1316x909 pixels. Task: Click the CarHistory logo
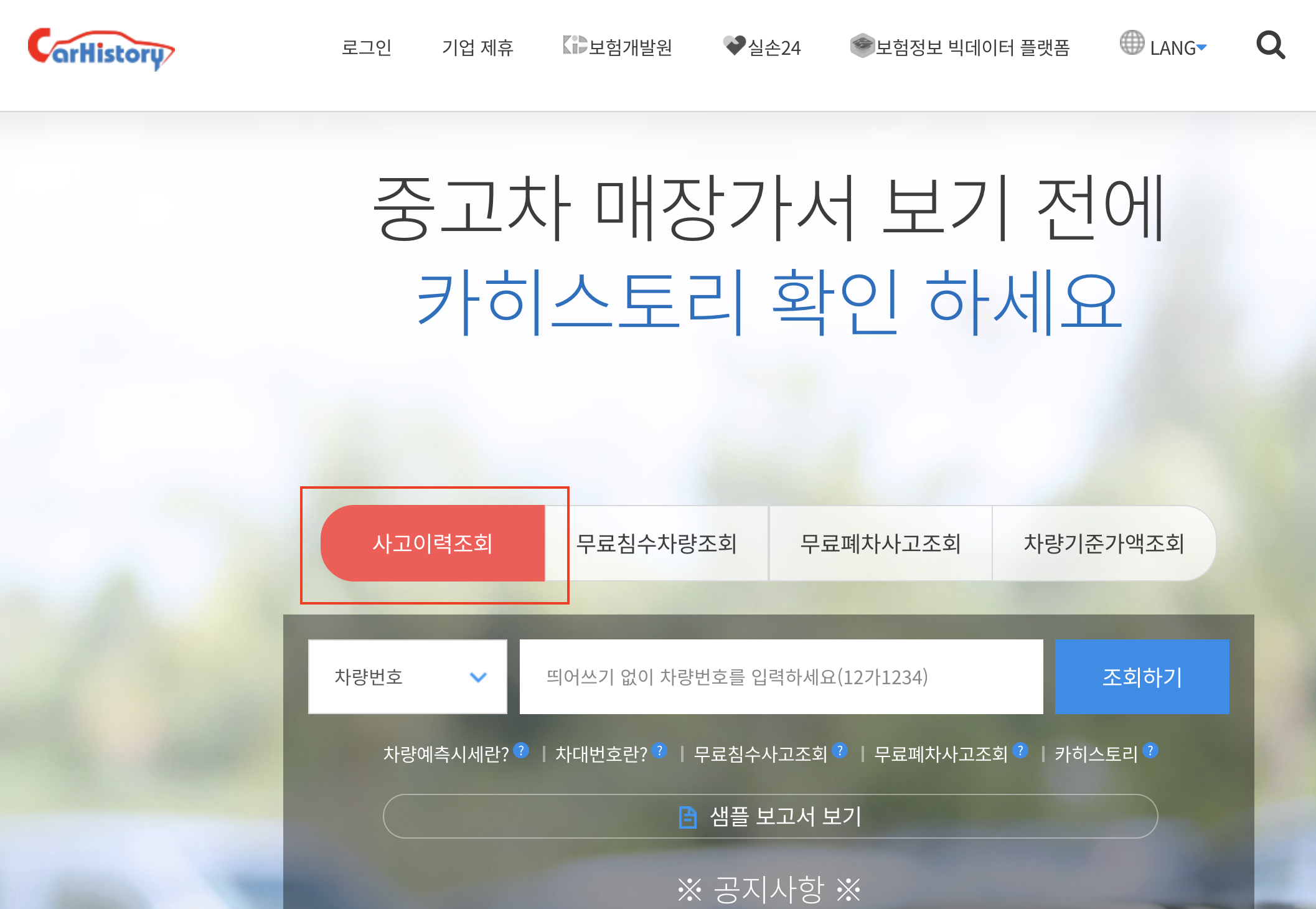coord(101,49)
